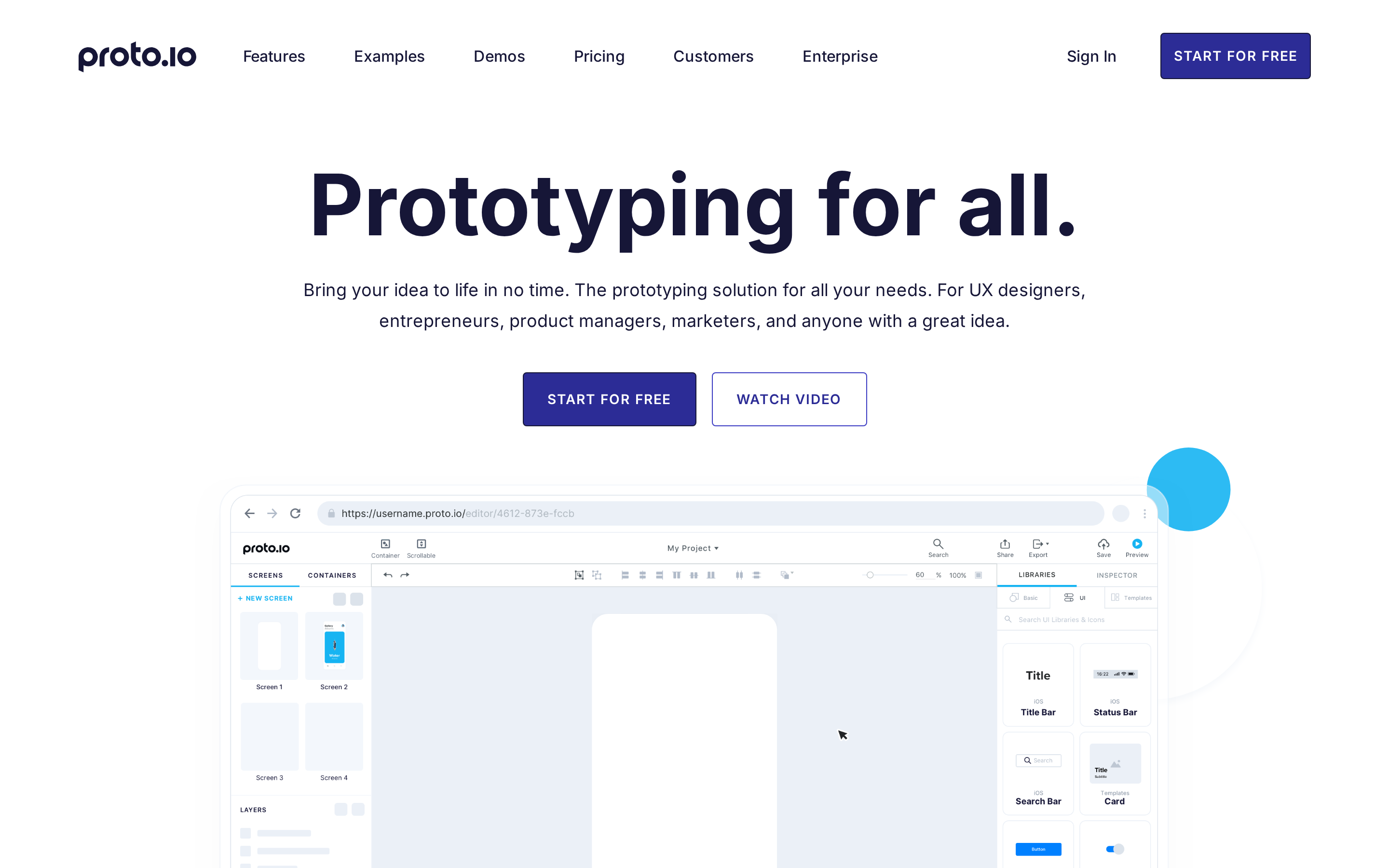
Task: Click the New Screen link
Action: coord(265,598)
